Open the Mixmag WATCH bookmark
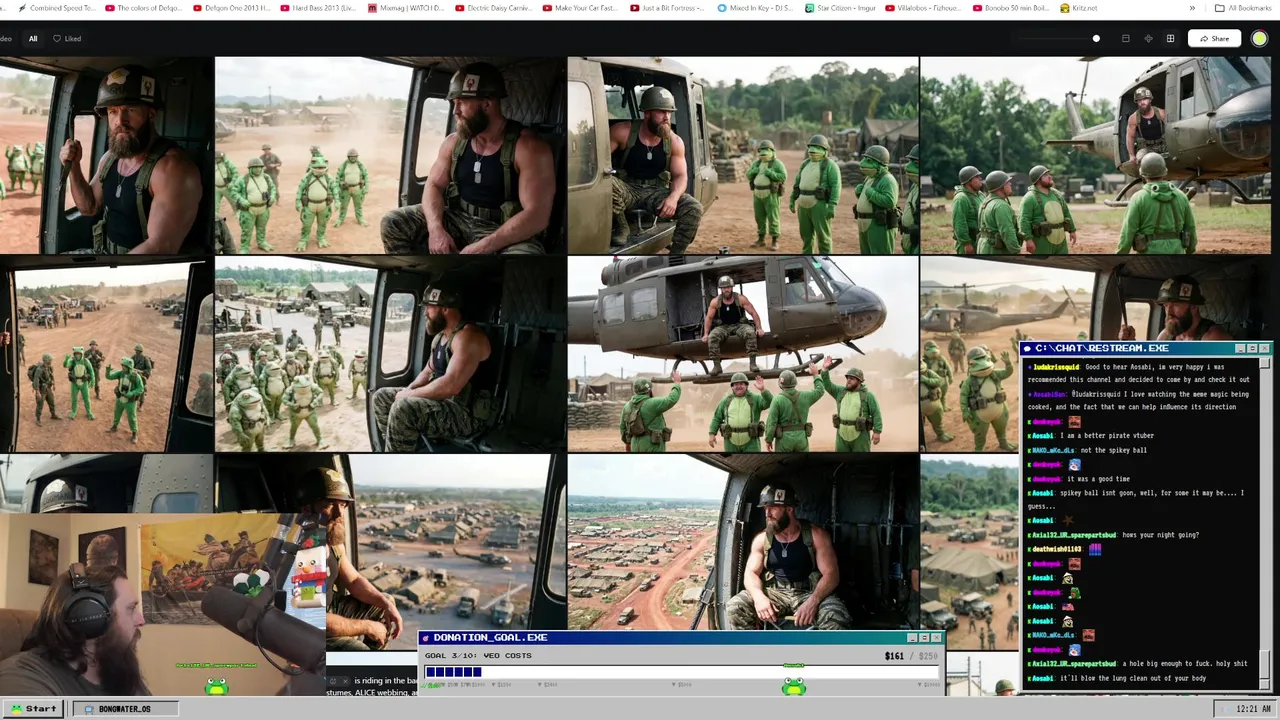 pyautogui.click(x=406, y=8)
